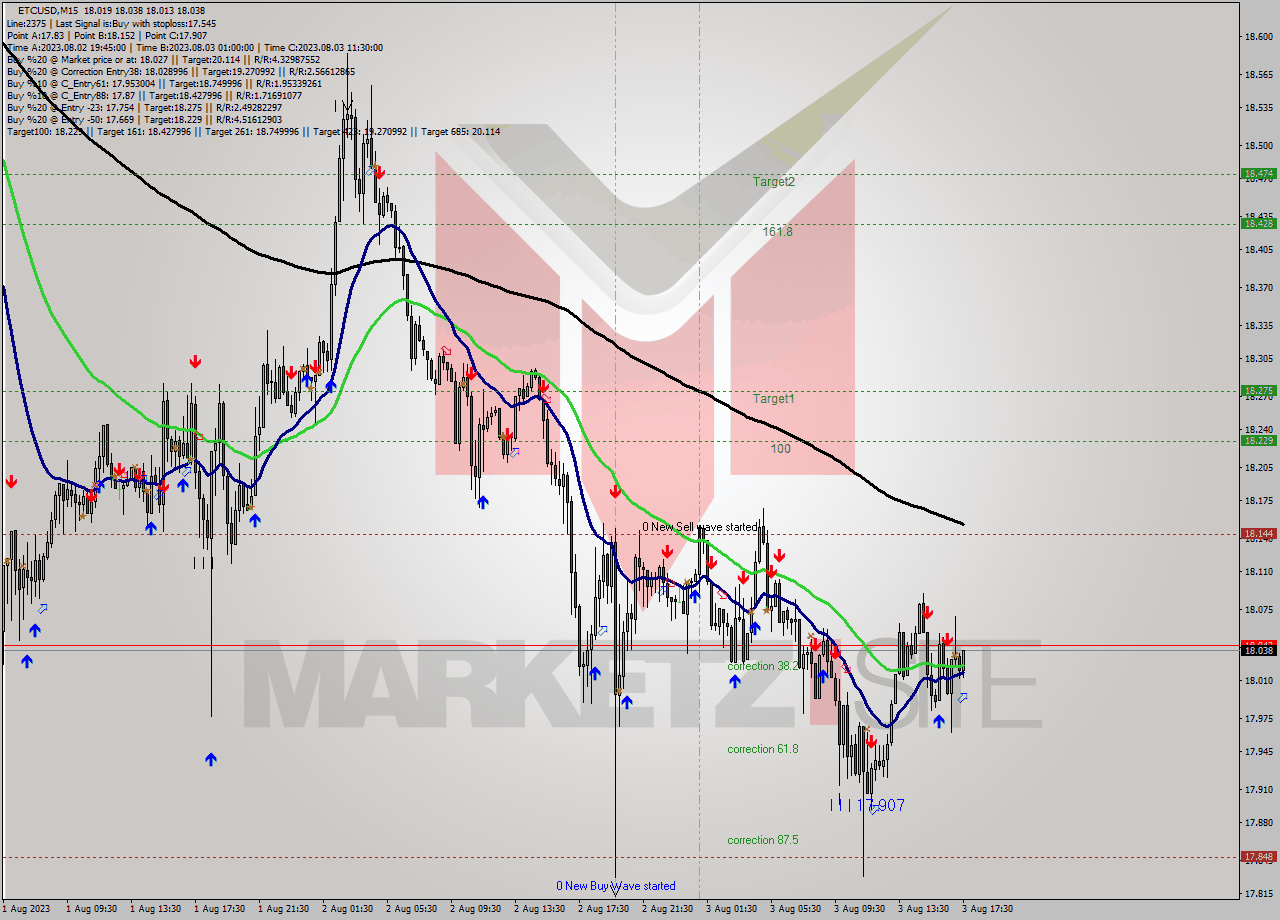Click the ETCUSD,M15 symbol title text
This screenshot has width=1280, height=920.
[47, 10]
